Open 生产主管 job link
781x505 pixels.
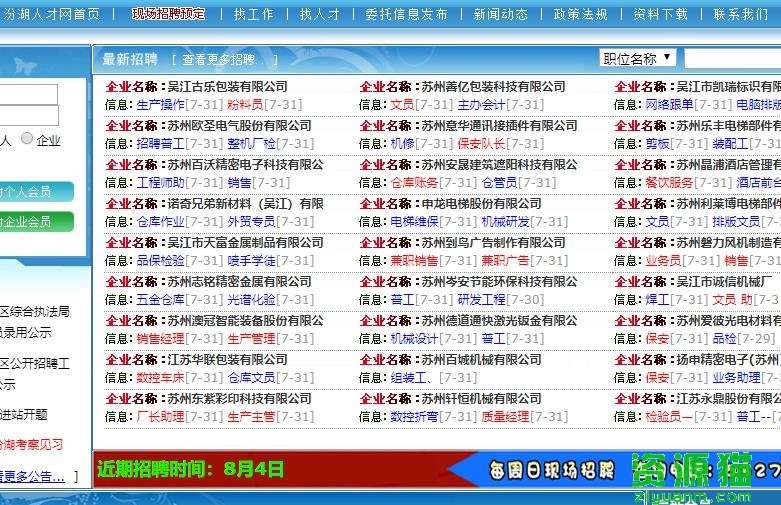[251, 416]
